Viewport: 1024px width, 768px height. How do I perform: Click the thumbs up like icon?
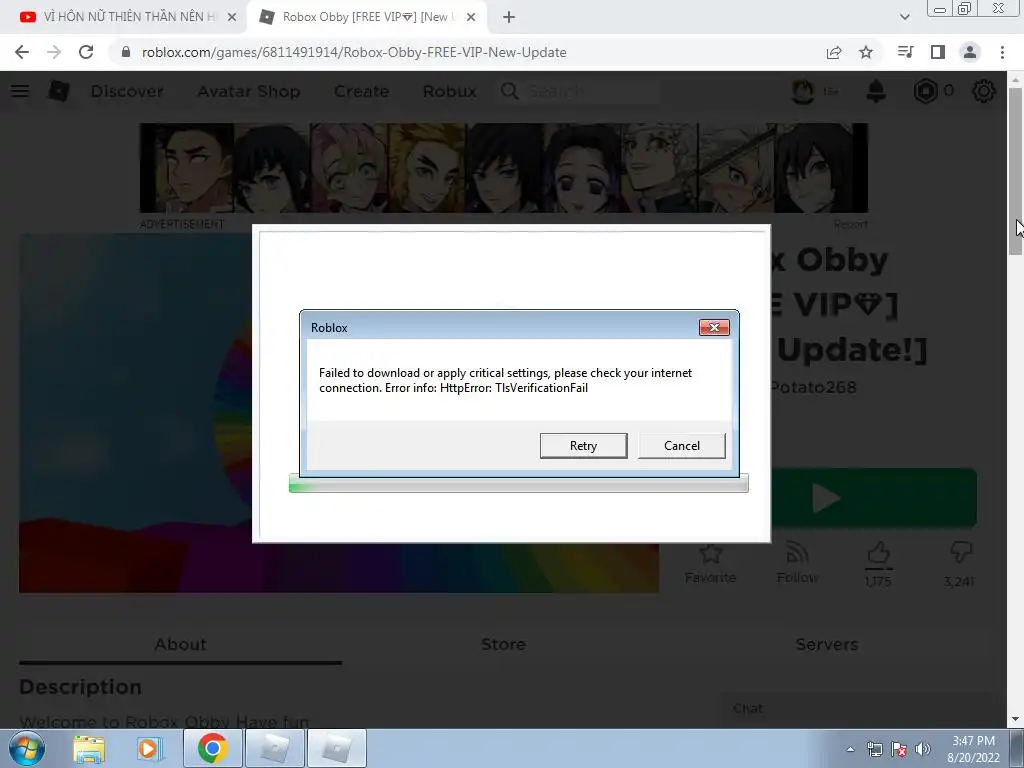tap(878, 552)
